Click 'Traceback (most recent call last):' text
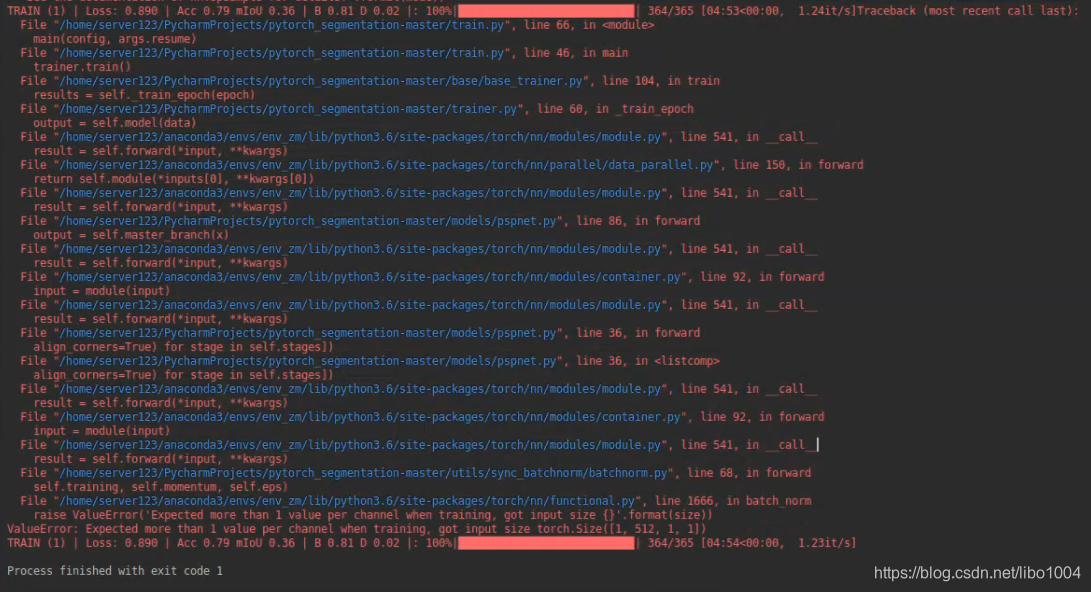 (968, 11)
